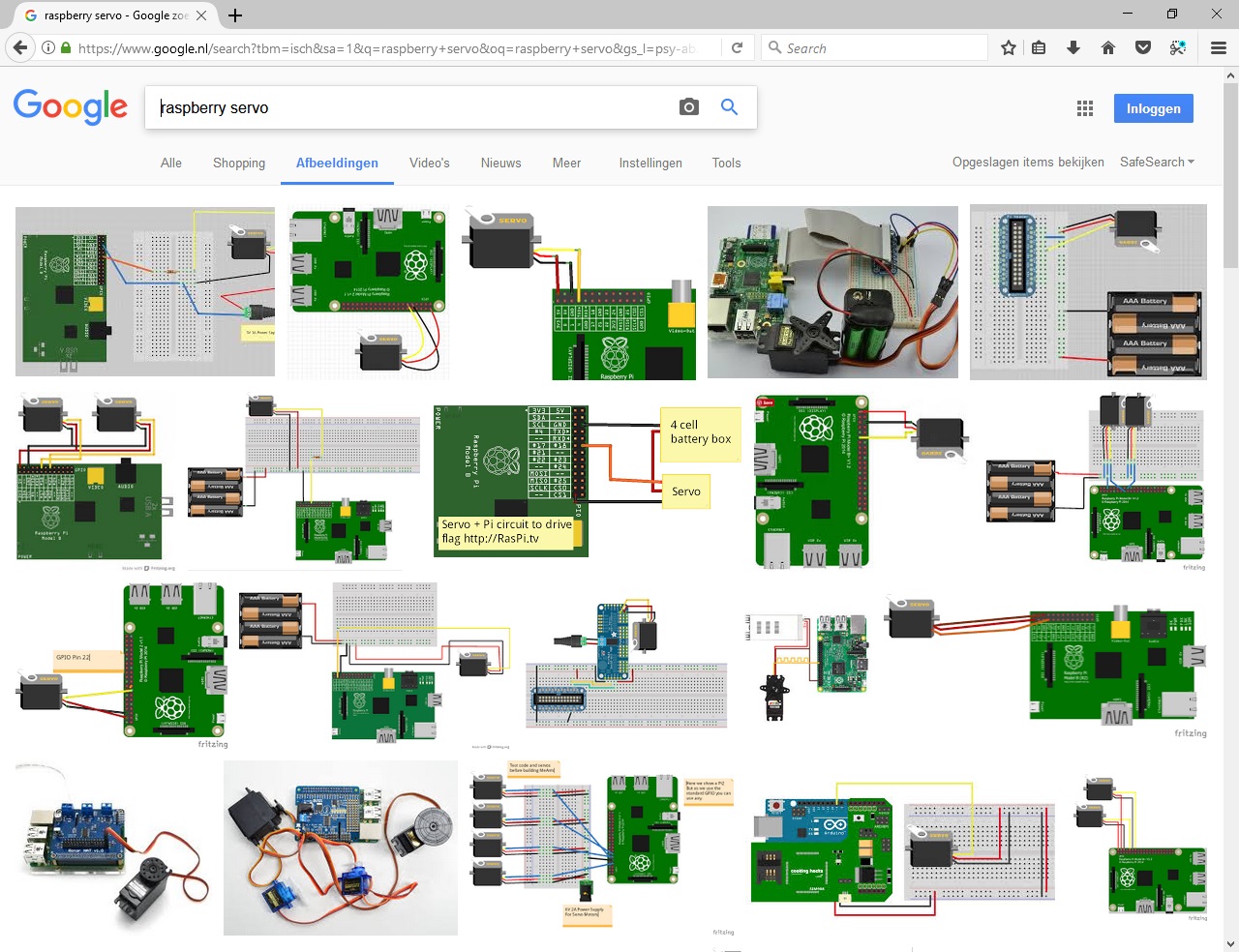Open first-row diagram with four AAA batteries
Screen dimensions: 1239x952
[x=1088, y=291]
